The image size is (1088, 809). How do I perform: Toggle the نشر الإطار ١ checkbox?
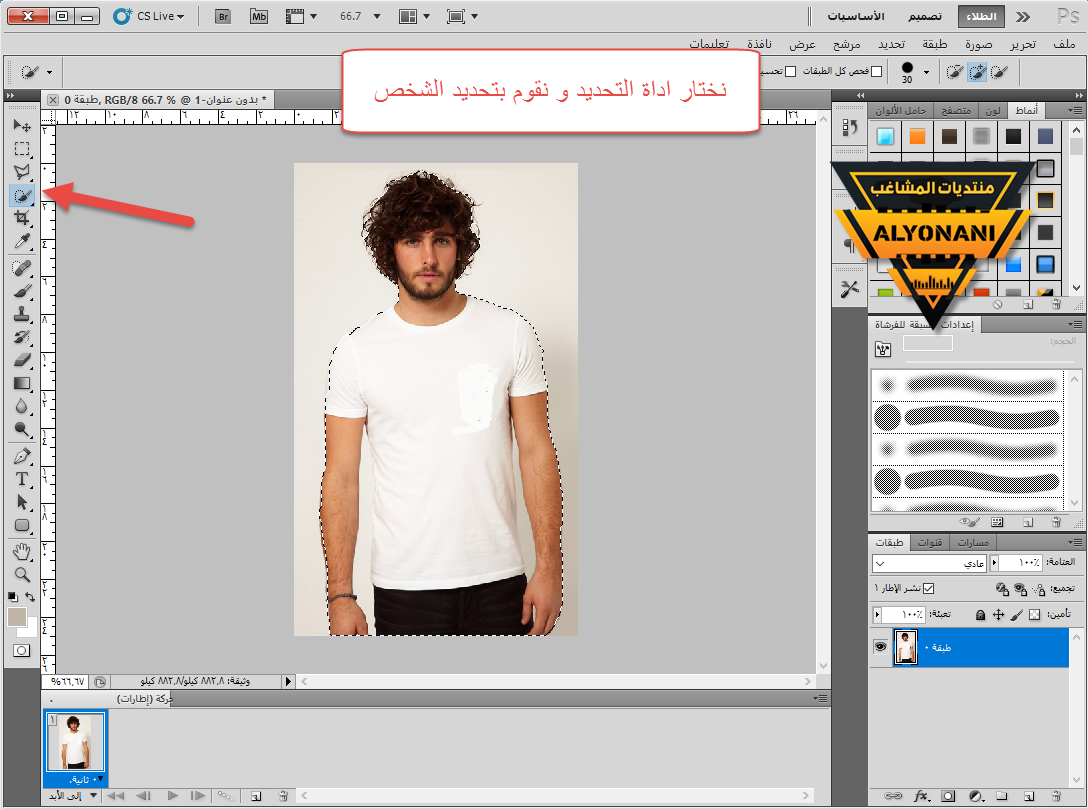(928, 589)
